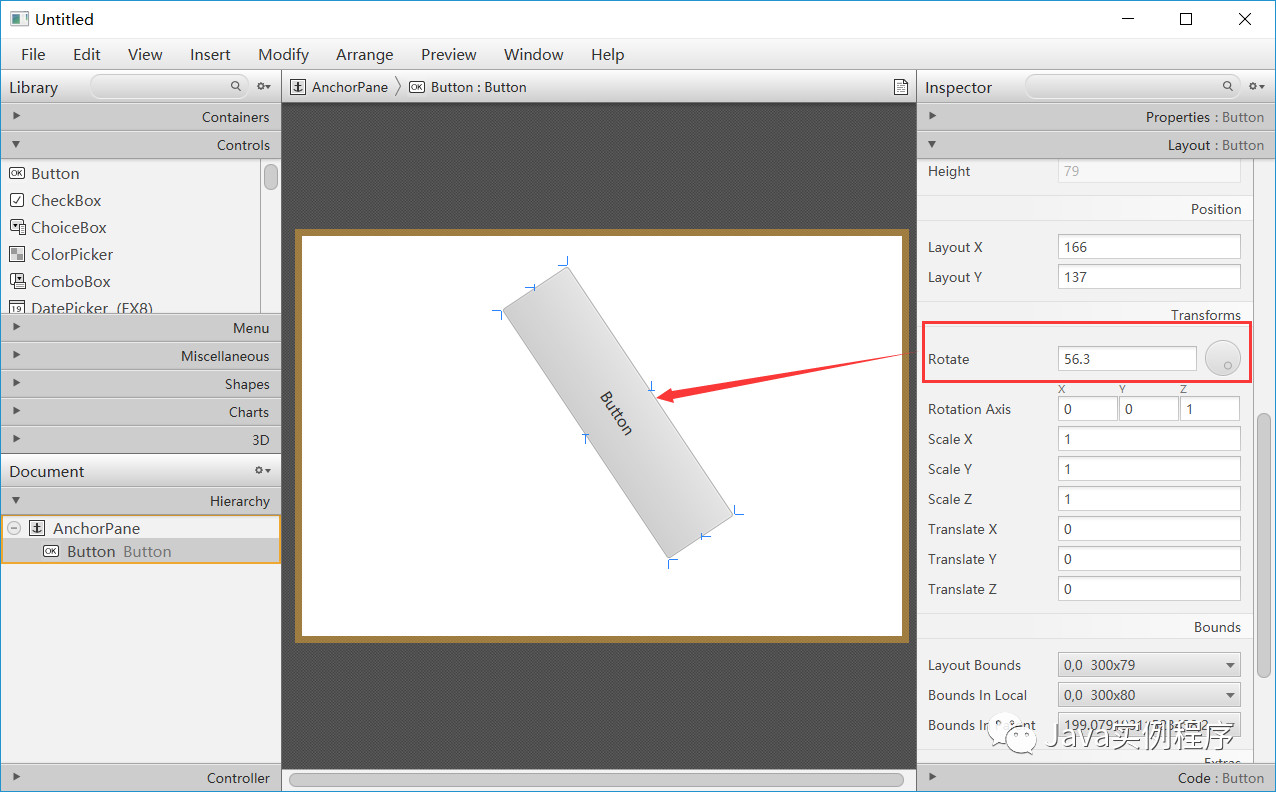The height and width of the screenshot is (792, 1276).
Task: Open the Layout Bounds dropdown
Action: click(x=1149, y=665)
